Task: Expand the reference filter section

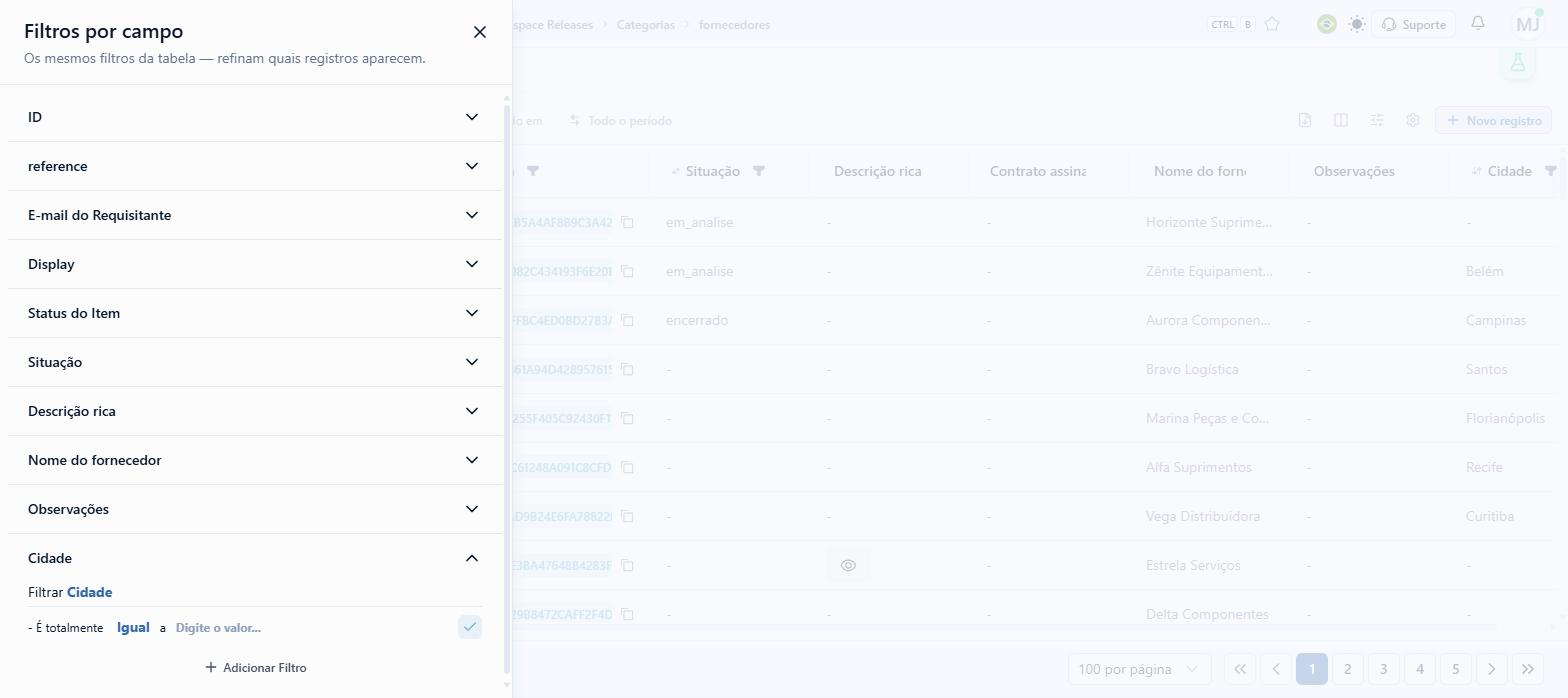Action: click(255, 166)
